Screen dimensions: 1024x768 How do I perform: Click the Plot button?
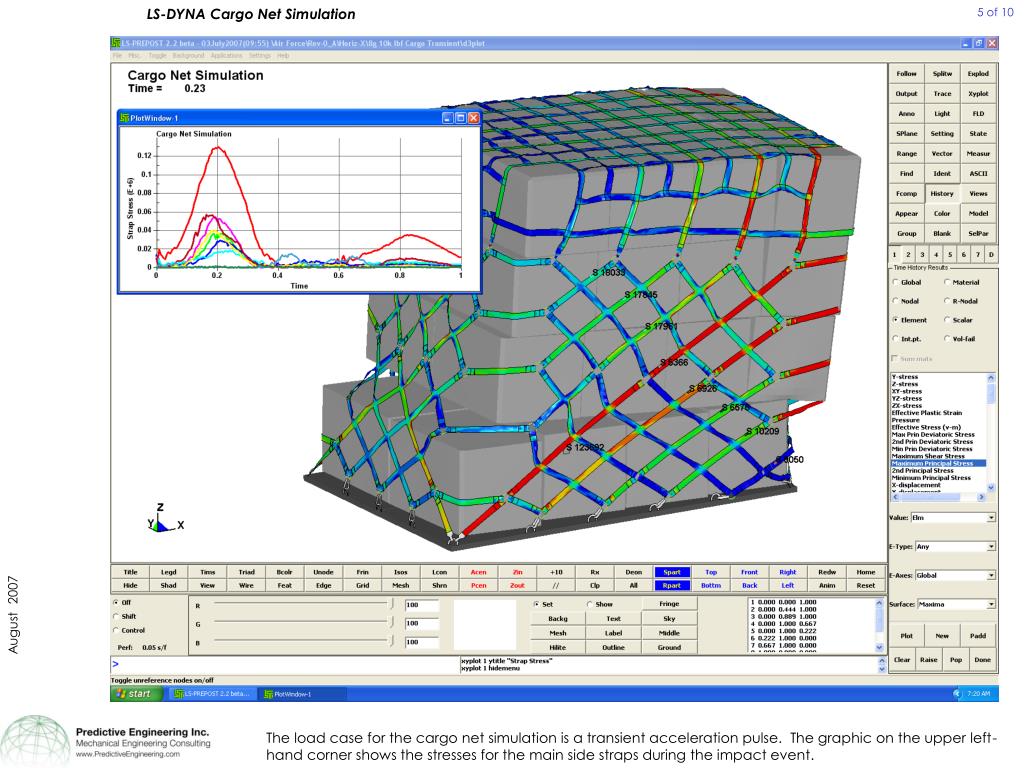tap(906, 635)
